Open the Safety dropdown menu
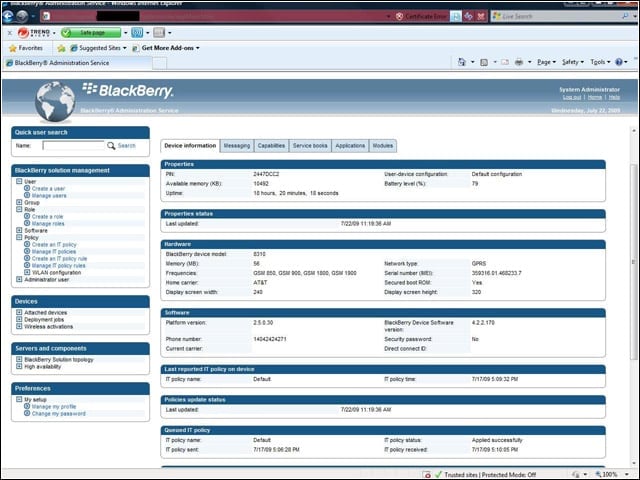The height and width of the screenshot is (480, 640). (573, 62)
